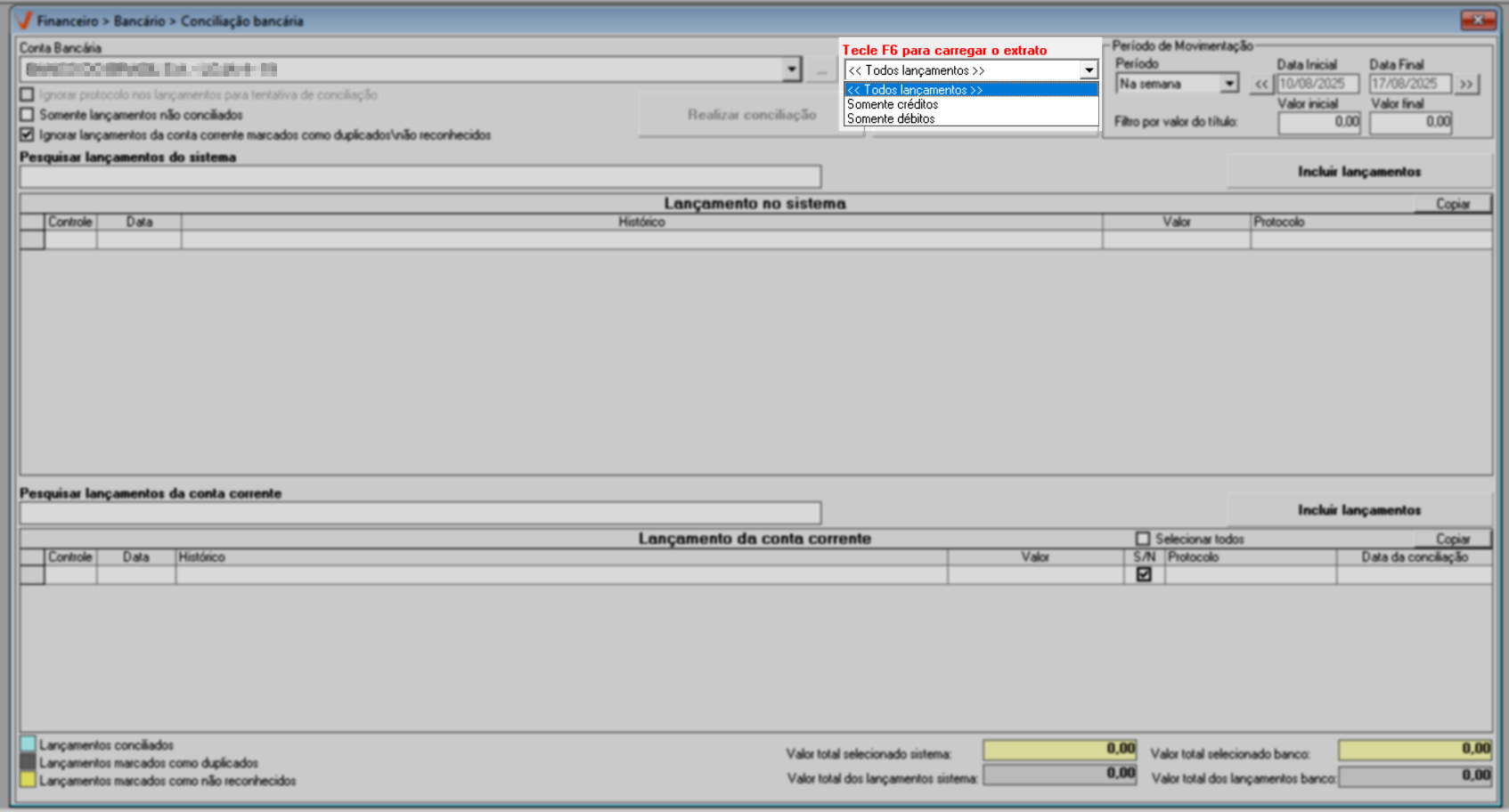Select row selector of first sistema grid row
The width and height of the screenshot is (1509, 812).
coord(32,240)
